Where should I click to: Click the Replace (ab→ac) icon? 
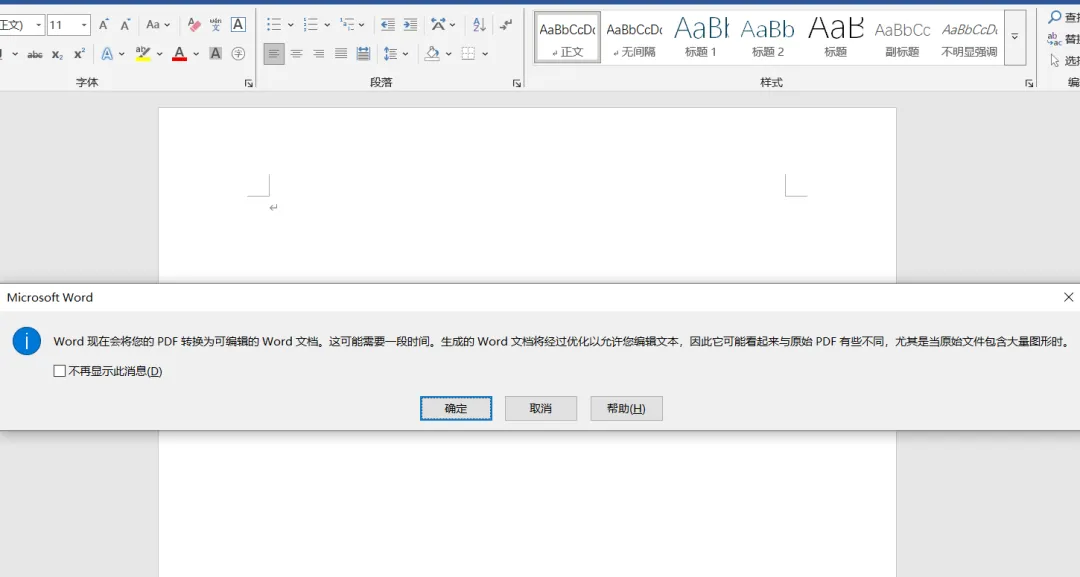tap(1055, 39)
